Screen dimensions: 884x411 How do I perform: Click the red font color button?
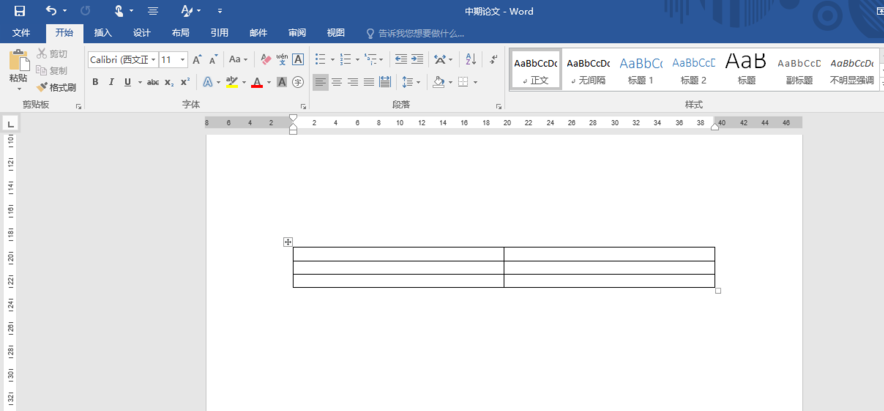256,82
